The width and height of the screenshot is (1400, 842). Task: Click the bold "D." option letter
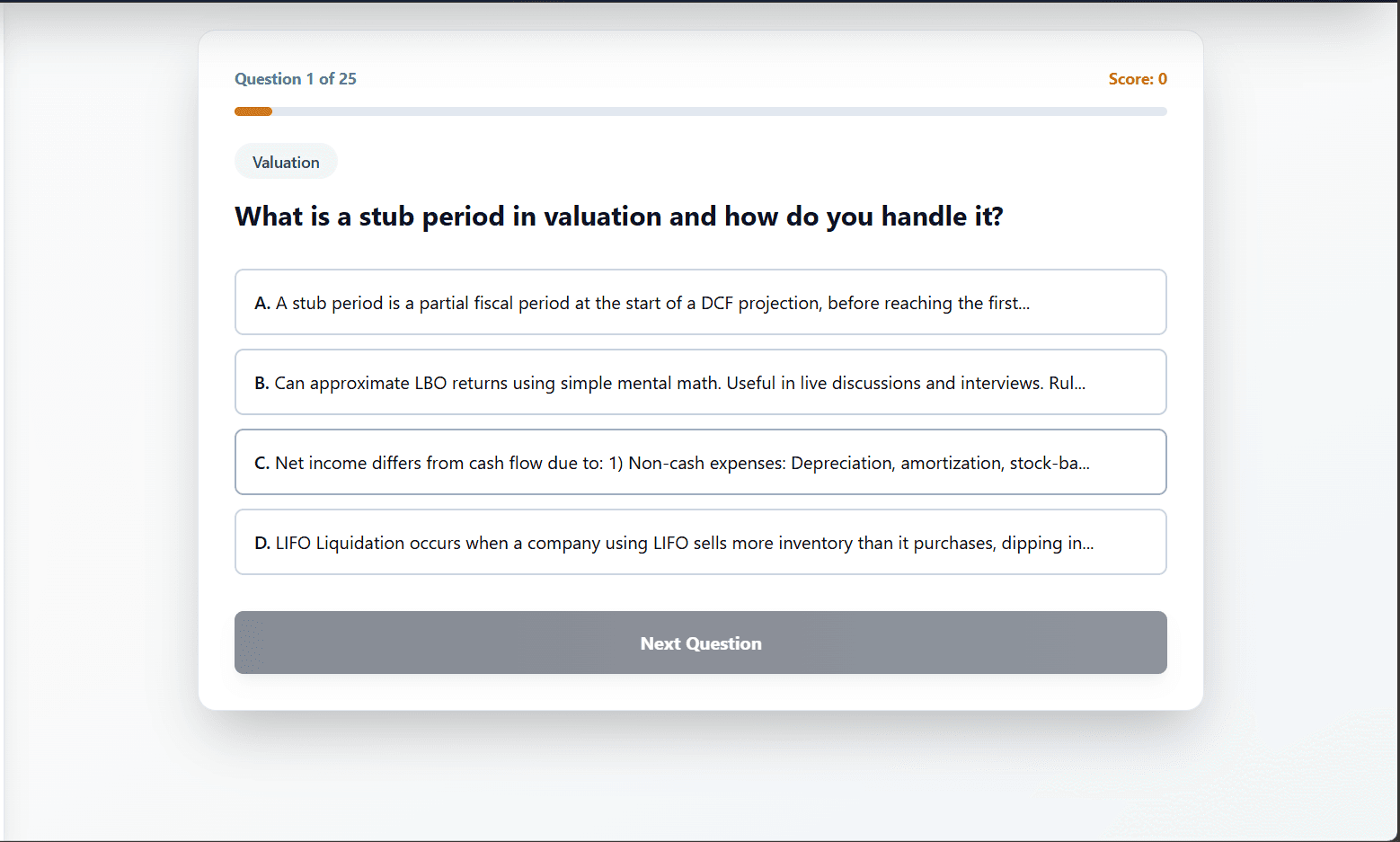pos(262,544)
